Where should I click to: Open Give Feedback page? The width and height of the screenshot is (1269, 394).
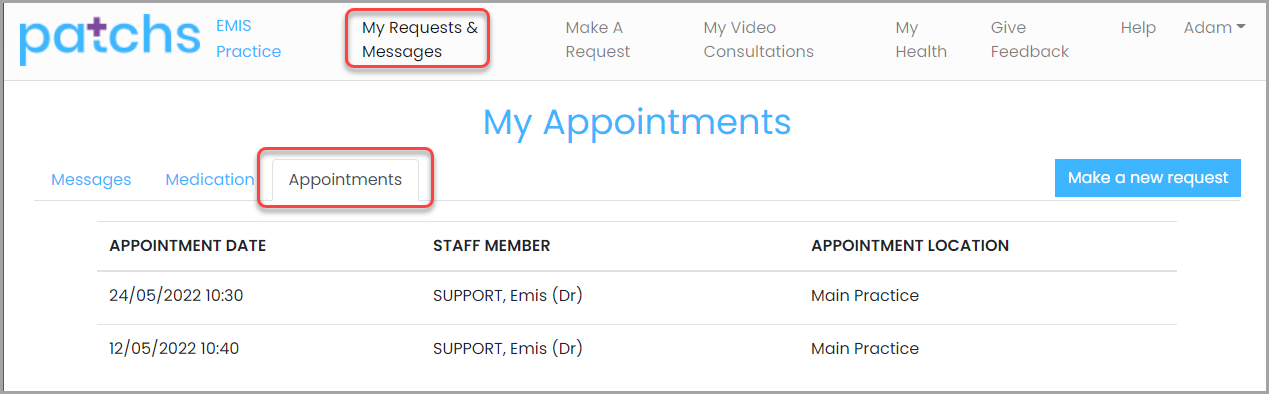[x=1030, y=40]
